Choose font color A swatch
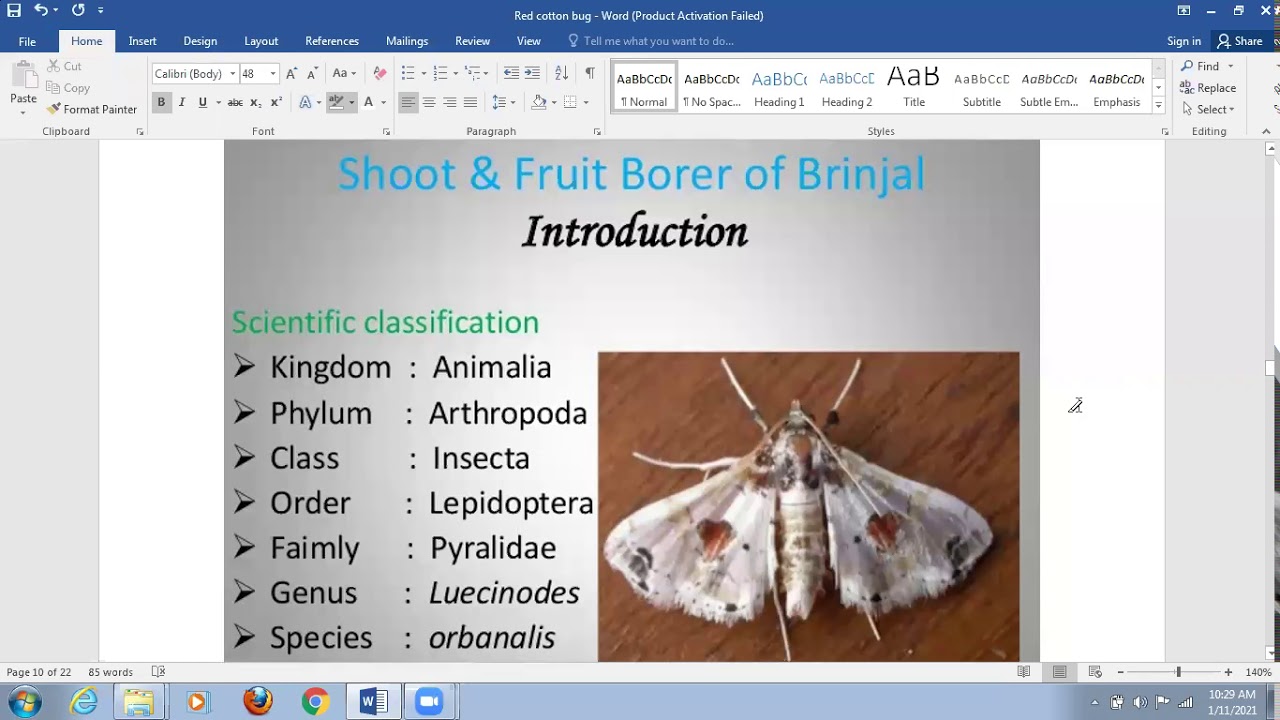This screenshot has height=720, width=1280. click(368, 102)
